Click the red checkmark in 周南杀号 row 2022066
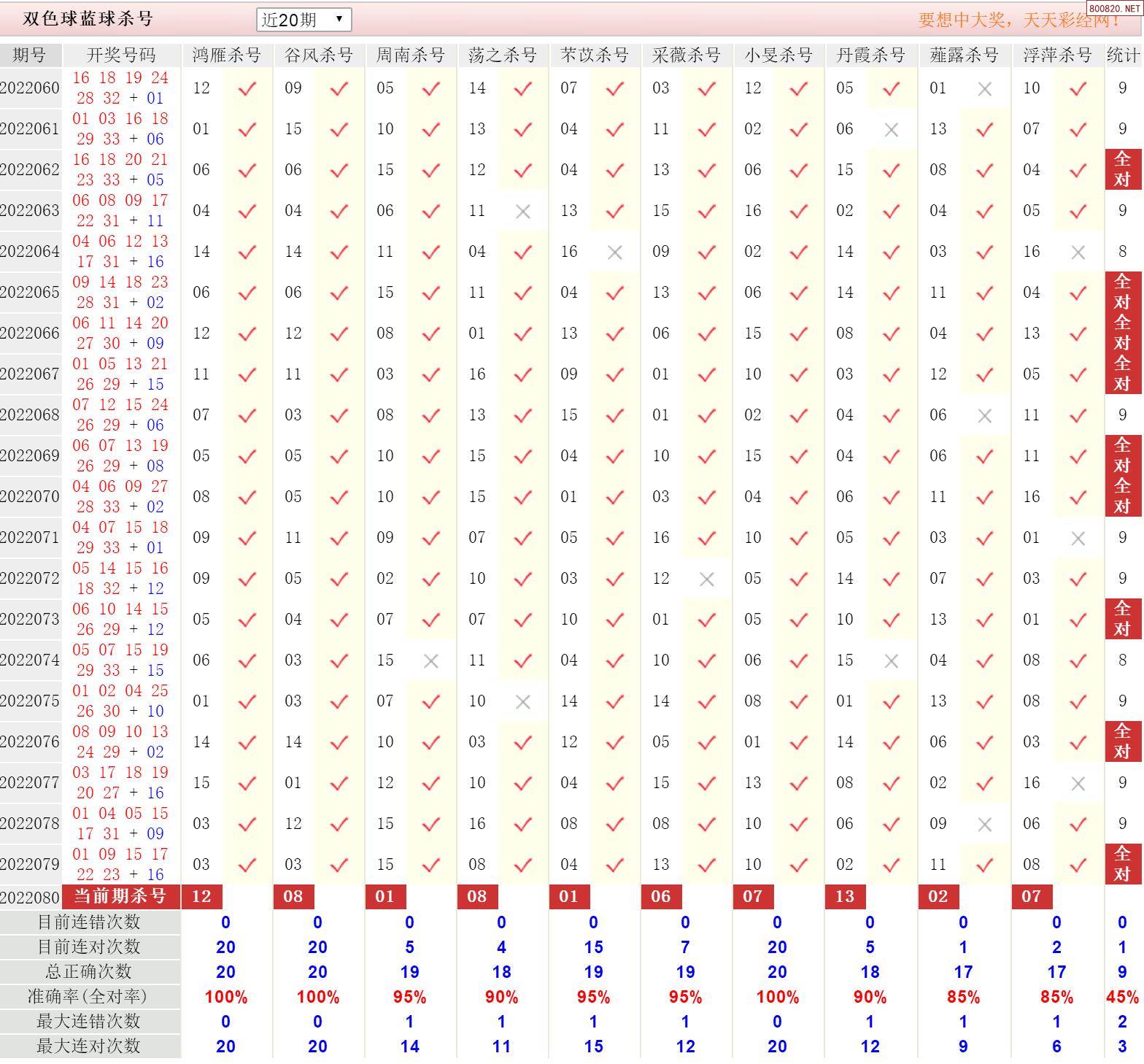1144x1064 pixels. pos(431,334)
